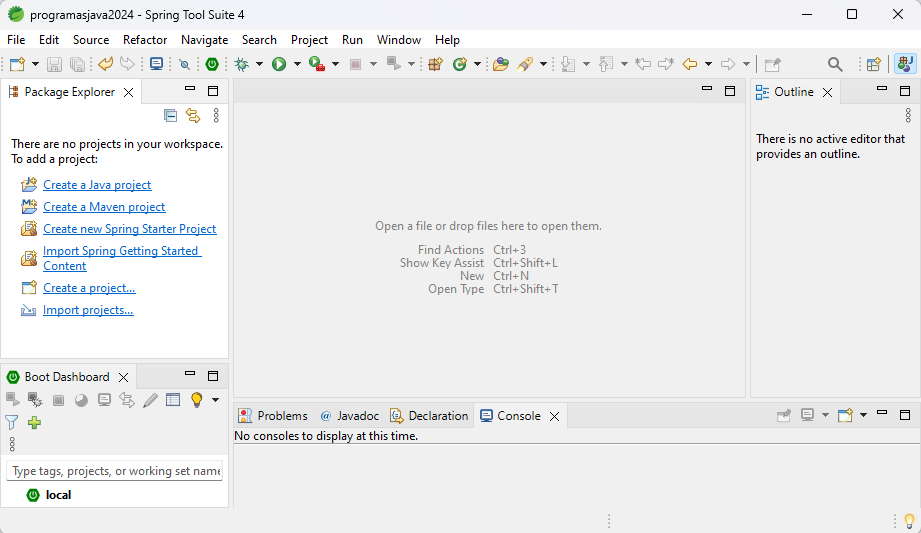
Task: Open the Debug dropdown arrow
Action: [x=259, y=64]
